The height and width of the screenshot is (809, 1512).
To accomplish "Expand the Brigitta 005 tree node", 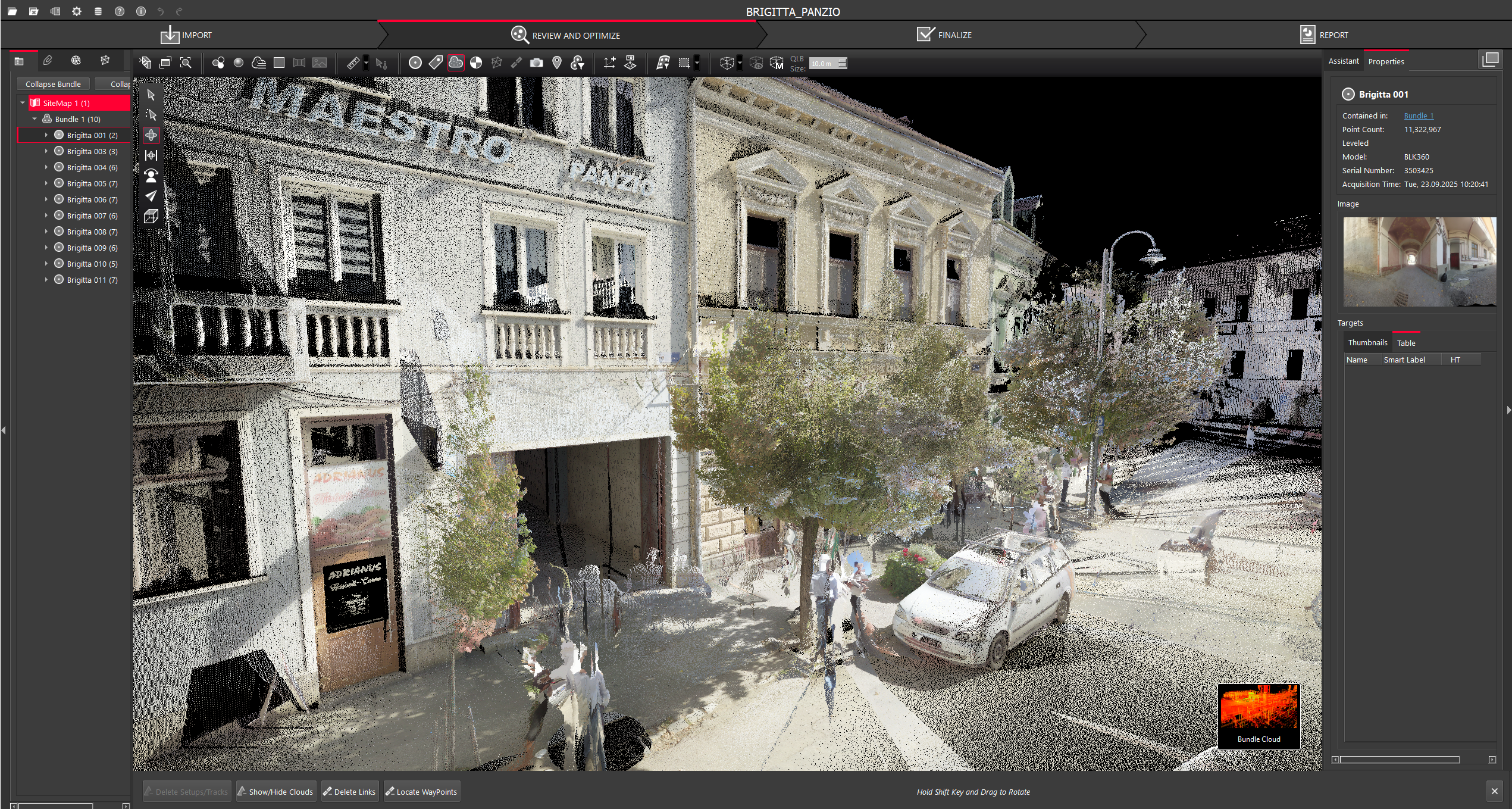I will [46, 183].
